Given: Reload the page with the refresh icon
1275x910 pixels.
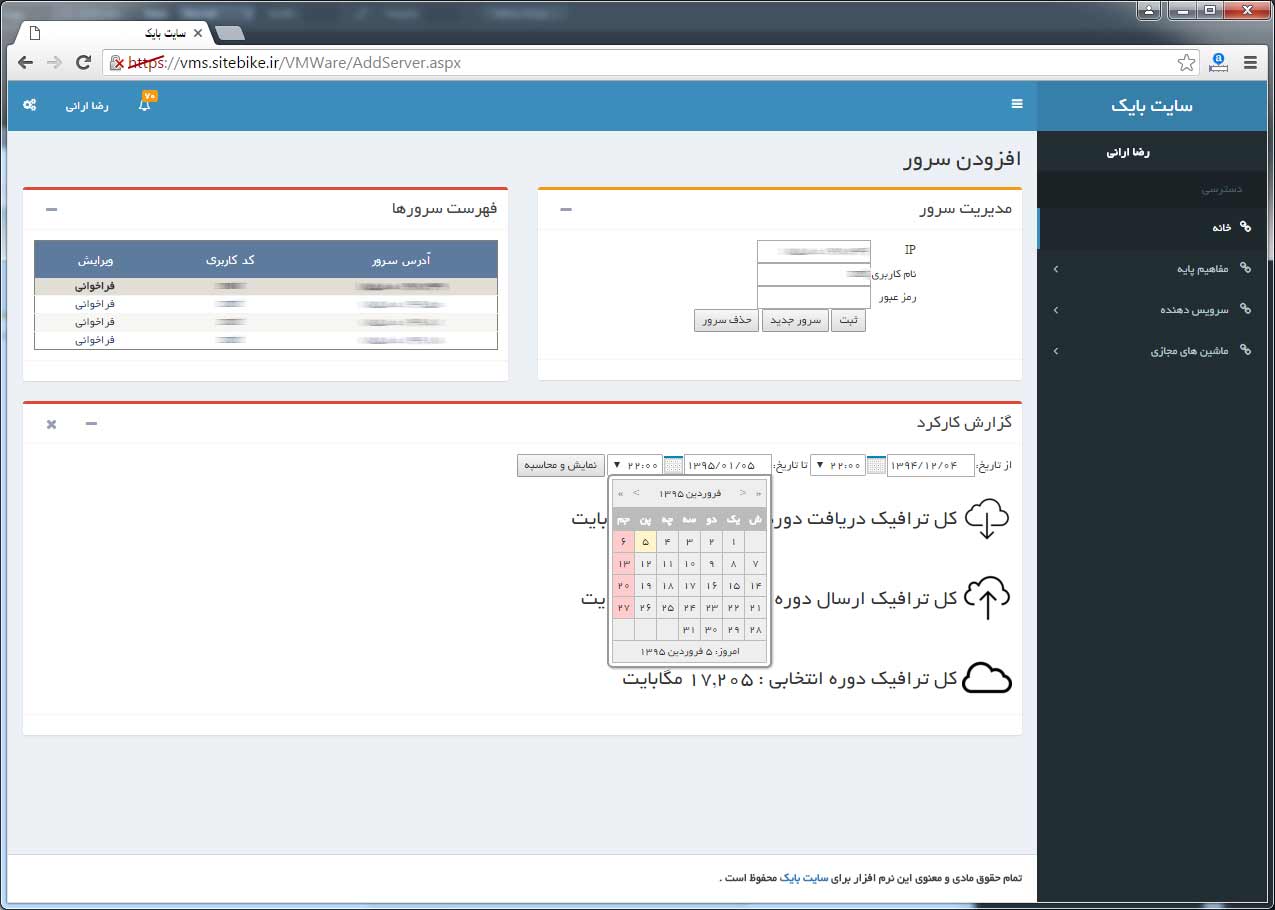Looking at the screenshot, I should (84, 62).
